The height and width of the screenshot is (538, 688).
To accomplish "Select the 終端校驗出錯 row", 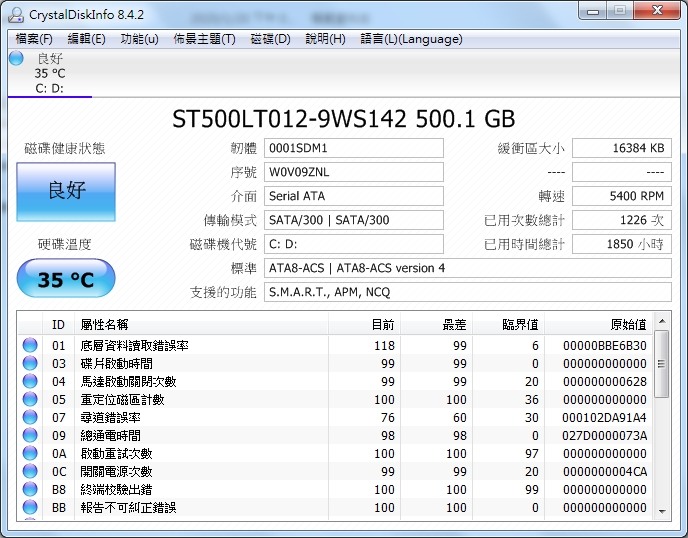I will (335, 489).
